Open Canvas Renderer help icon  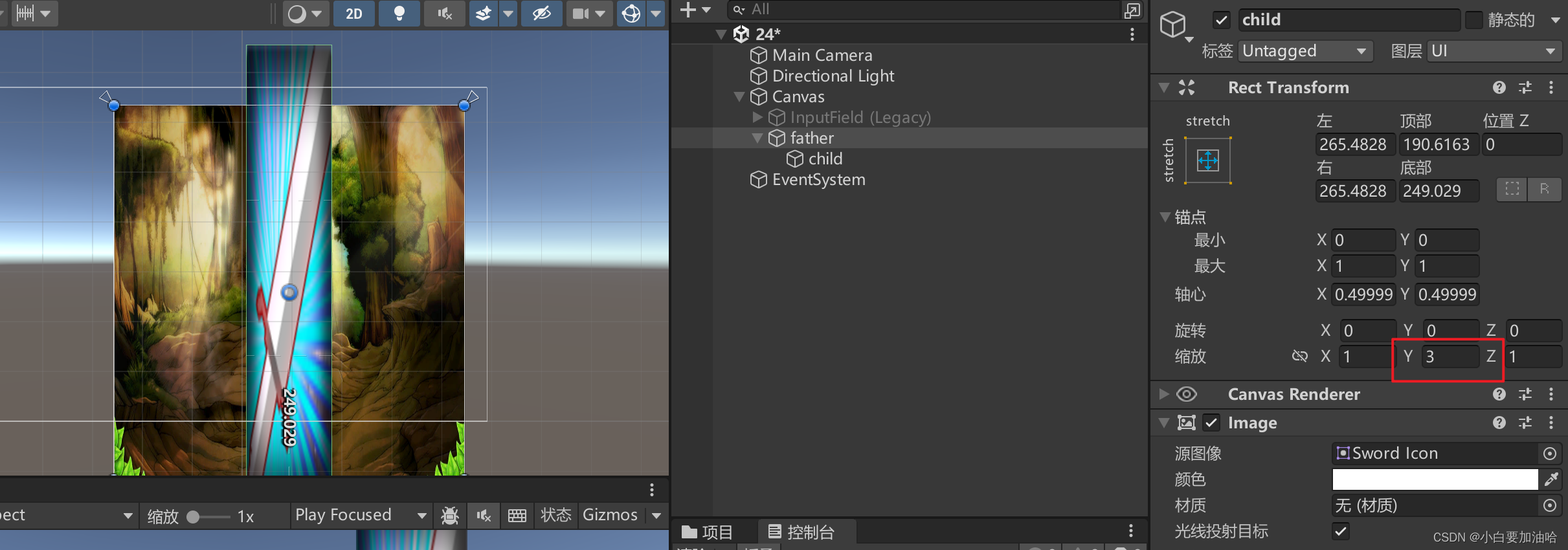click(x=1499, y=394)
